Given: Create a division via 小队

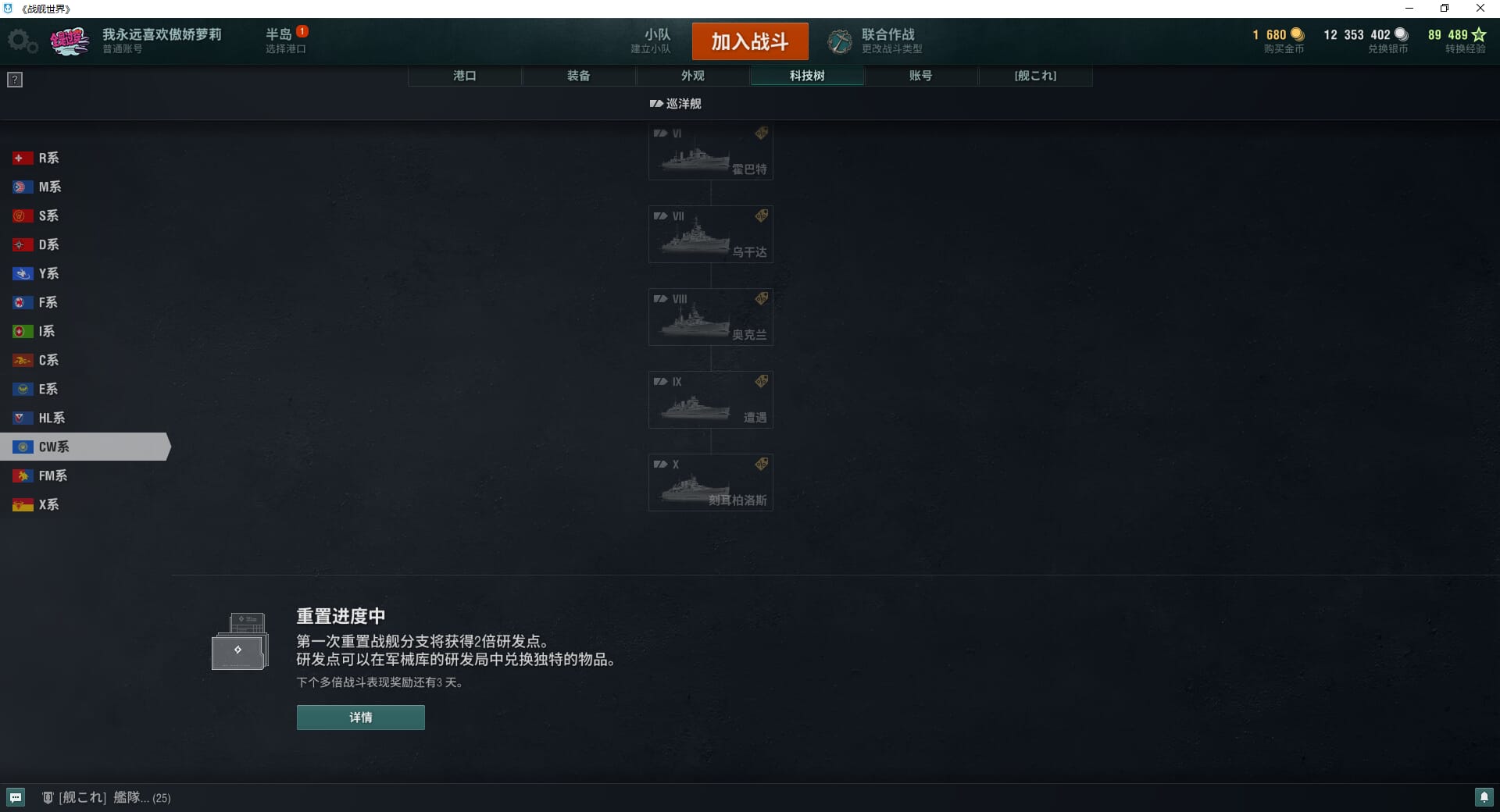Looking at the screenshot, I should click(x=651, y=41).
